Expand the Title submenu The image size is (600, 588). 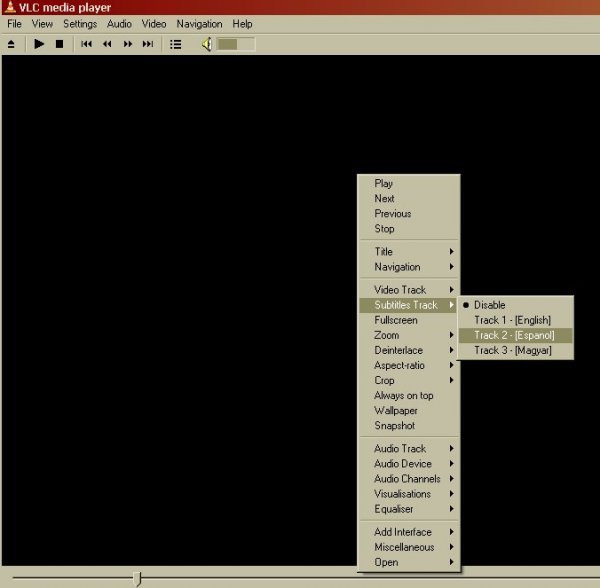coord(408,251)
